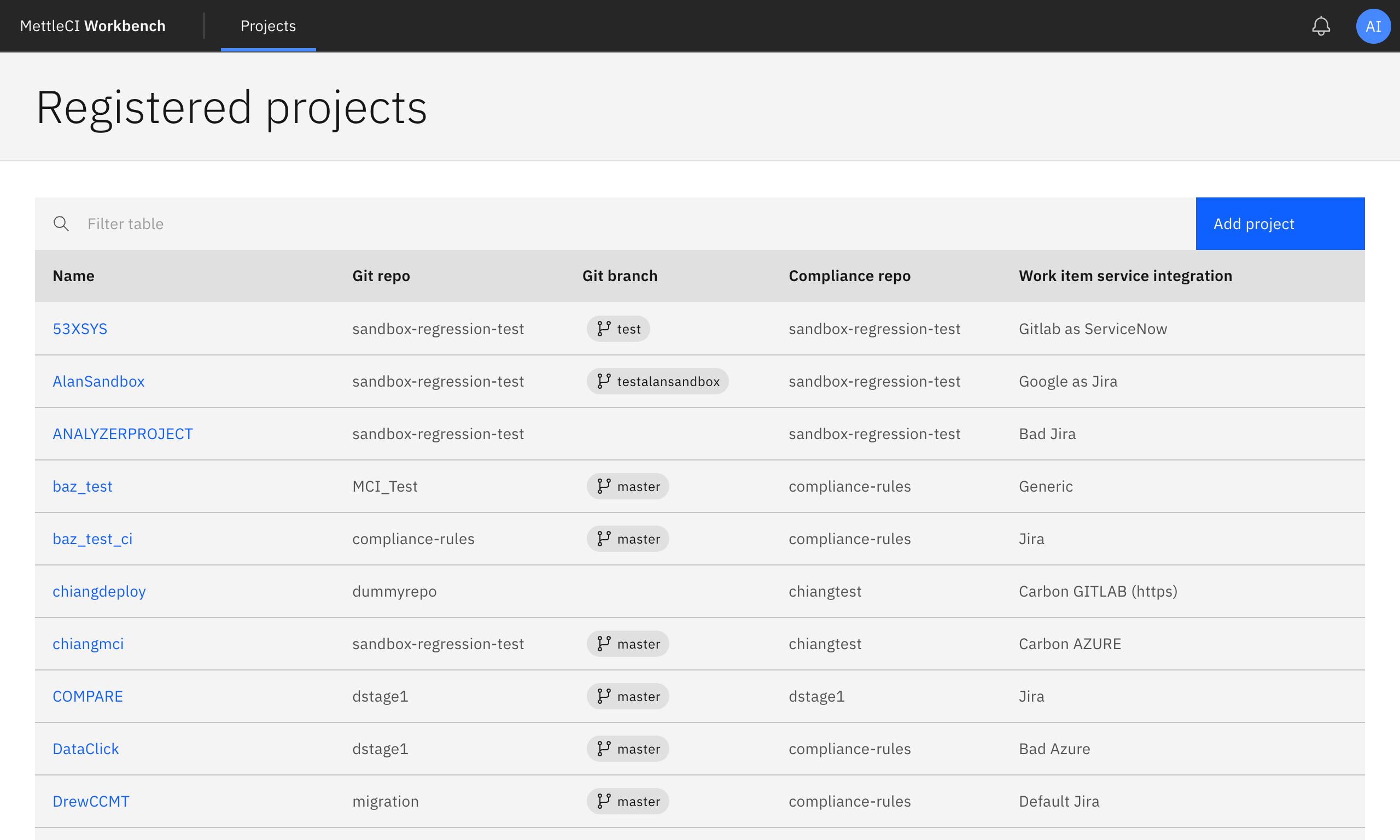Screen dimensions: 1400x840
Task: Click the branch icon on baz_test's master badge
Action: coord(603,486)
